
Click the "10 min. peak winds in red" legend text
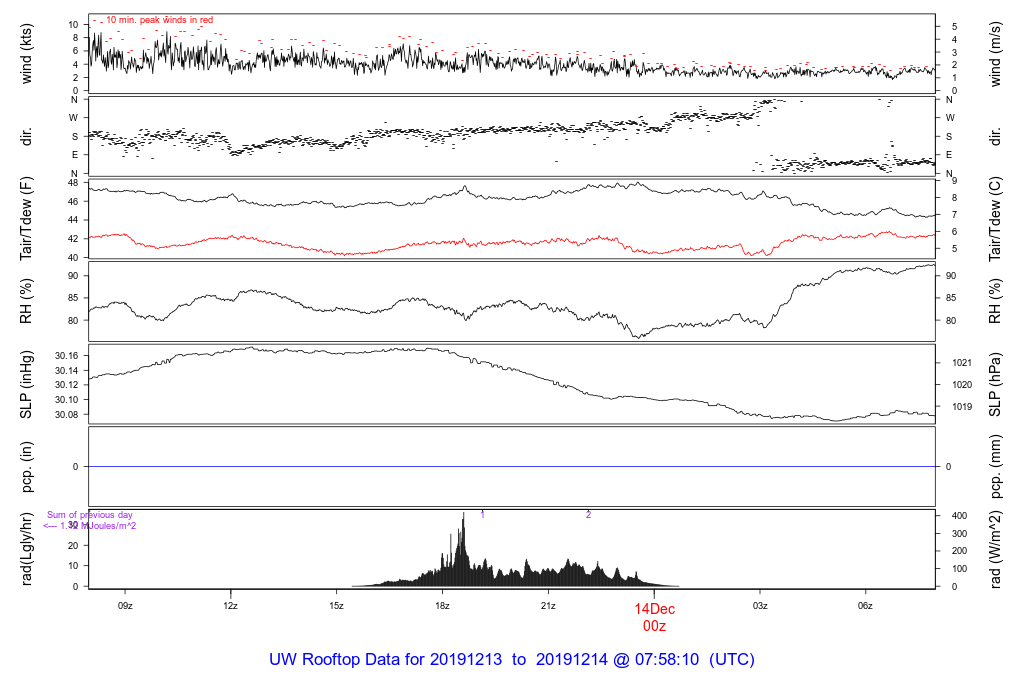[159, 20]
